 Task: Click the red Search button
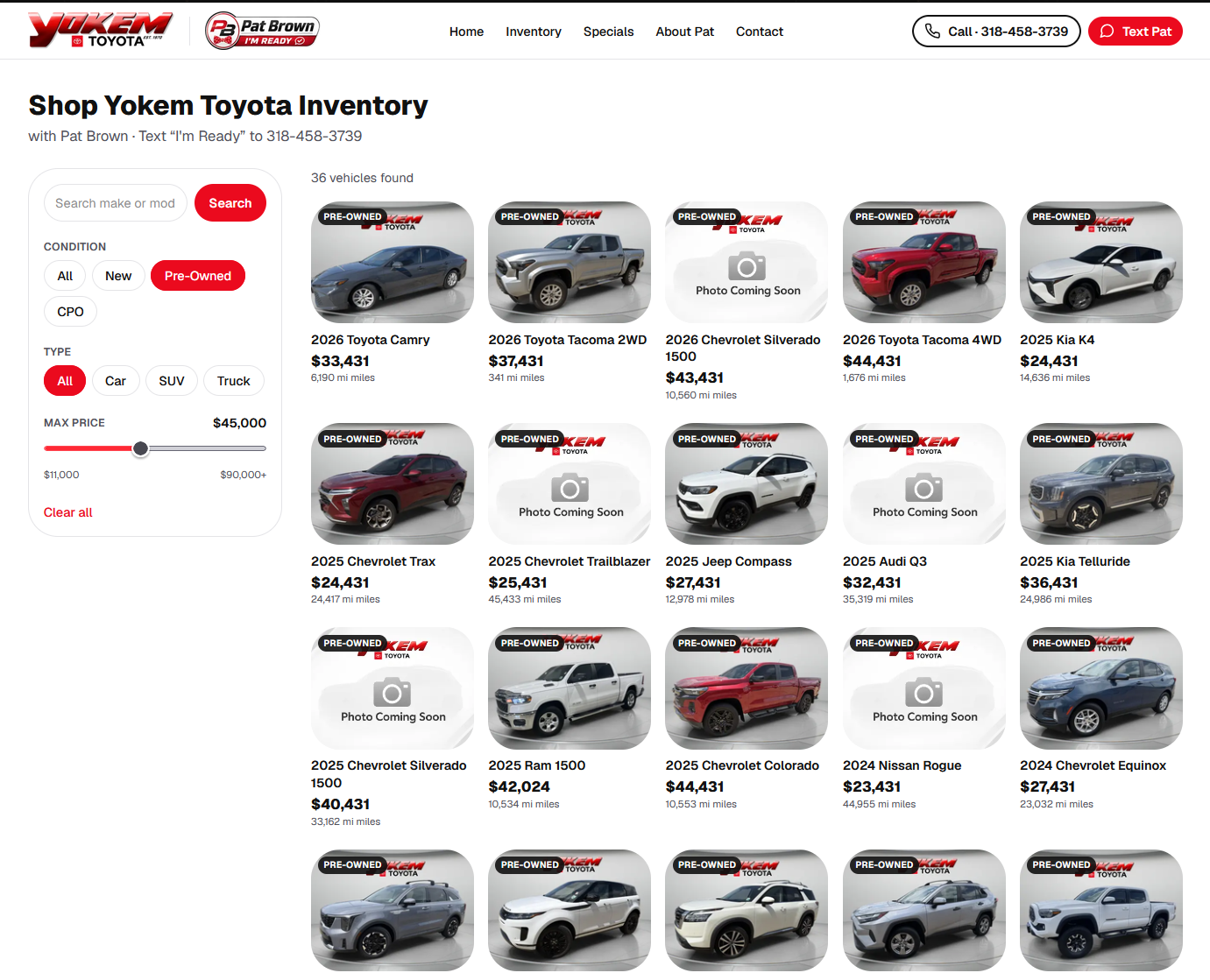point(230,203)
